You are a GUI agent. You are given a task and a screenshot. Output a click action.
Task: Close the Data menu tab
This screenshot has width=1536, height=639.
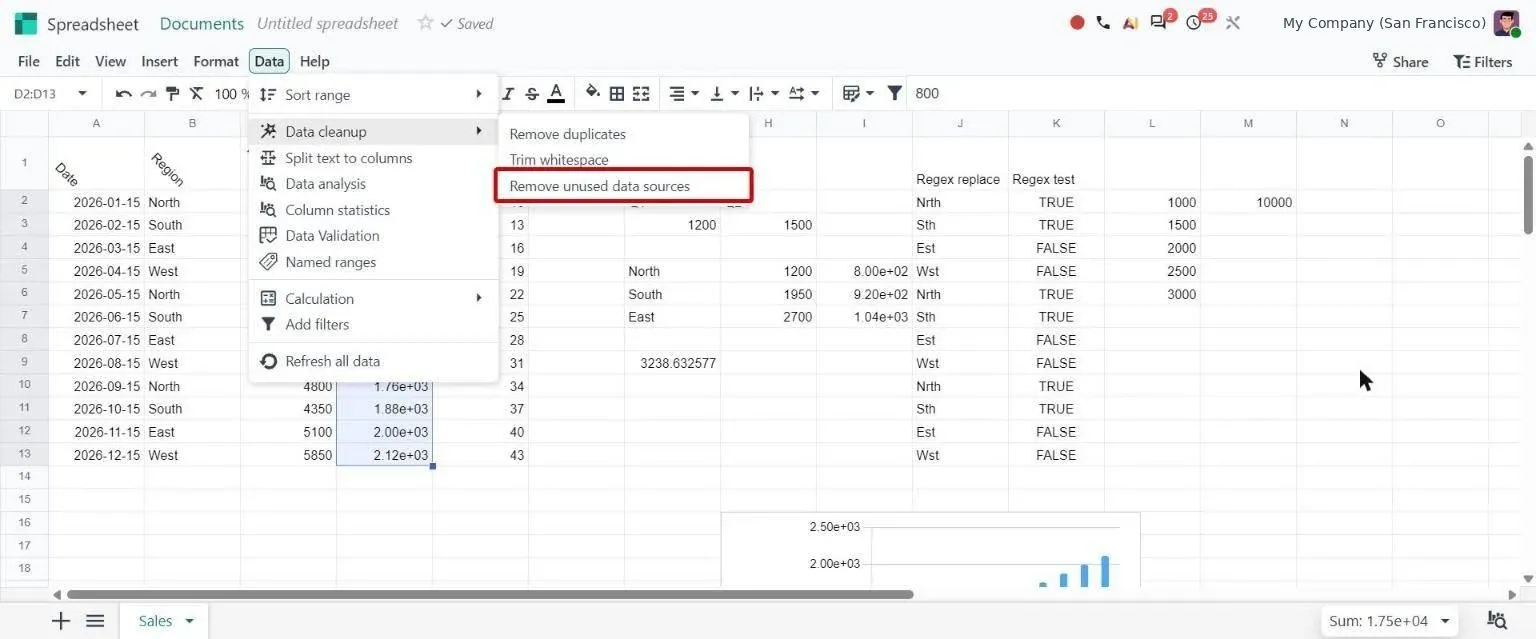pyautogui.click(x=269, y=61)
